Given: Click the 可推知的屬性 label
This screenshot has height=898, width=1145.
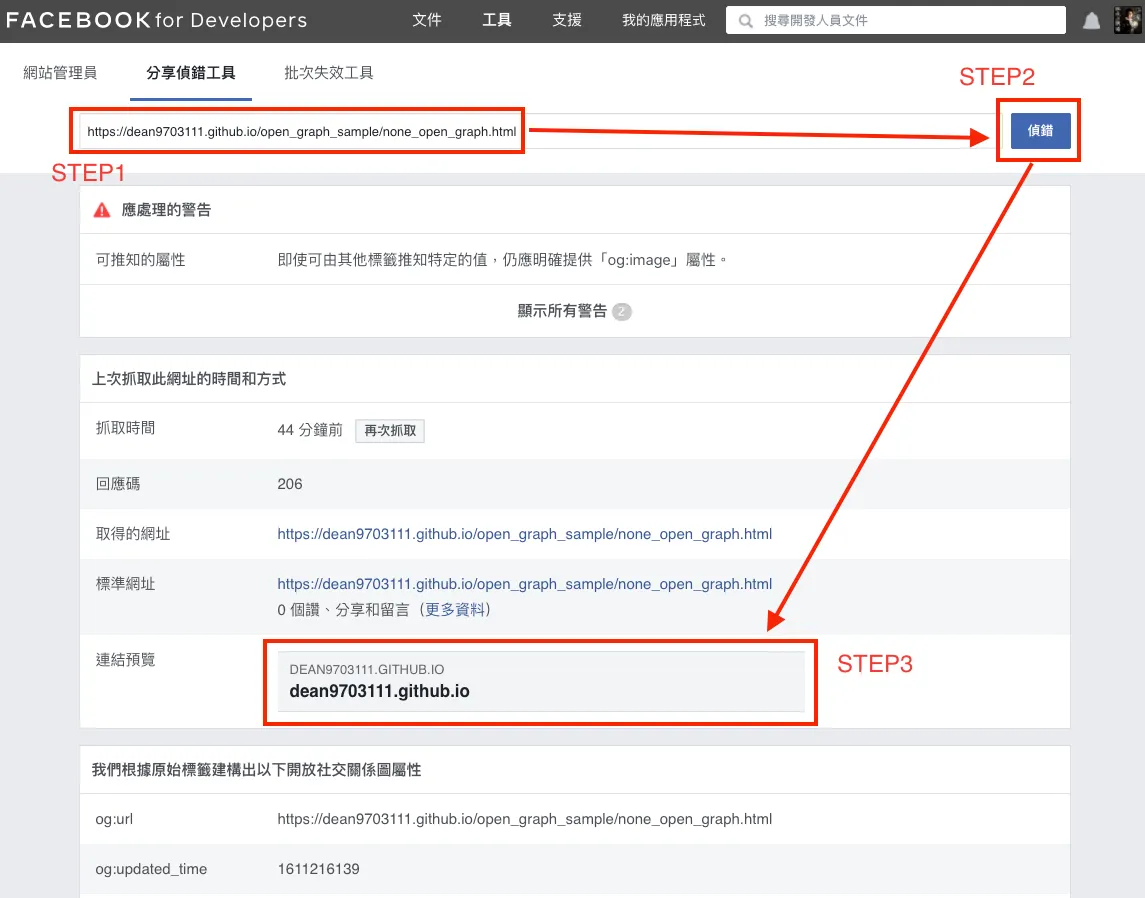Looking at the screenshot, I should coord(140,260).
